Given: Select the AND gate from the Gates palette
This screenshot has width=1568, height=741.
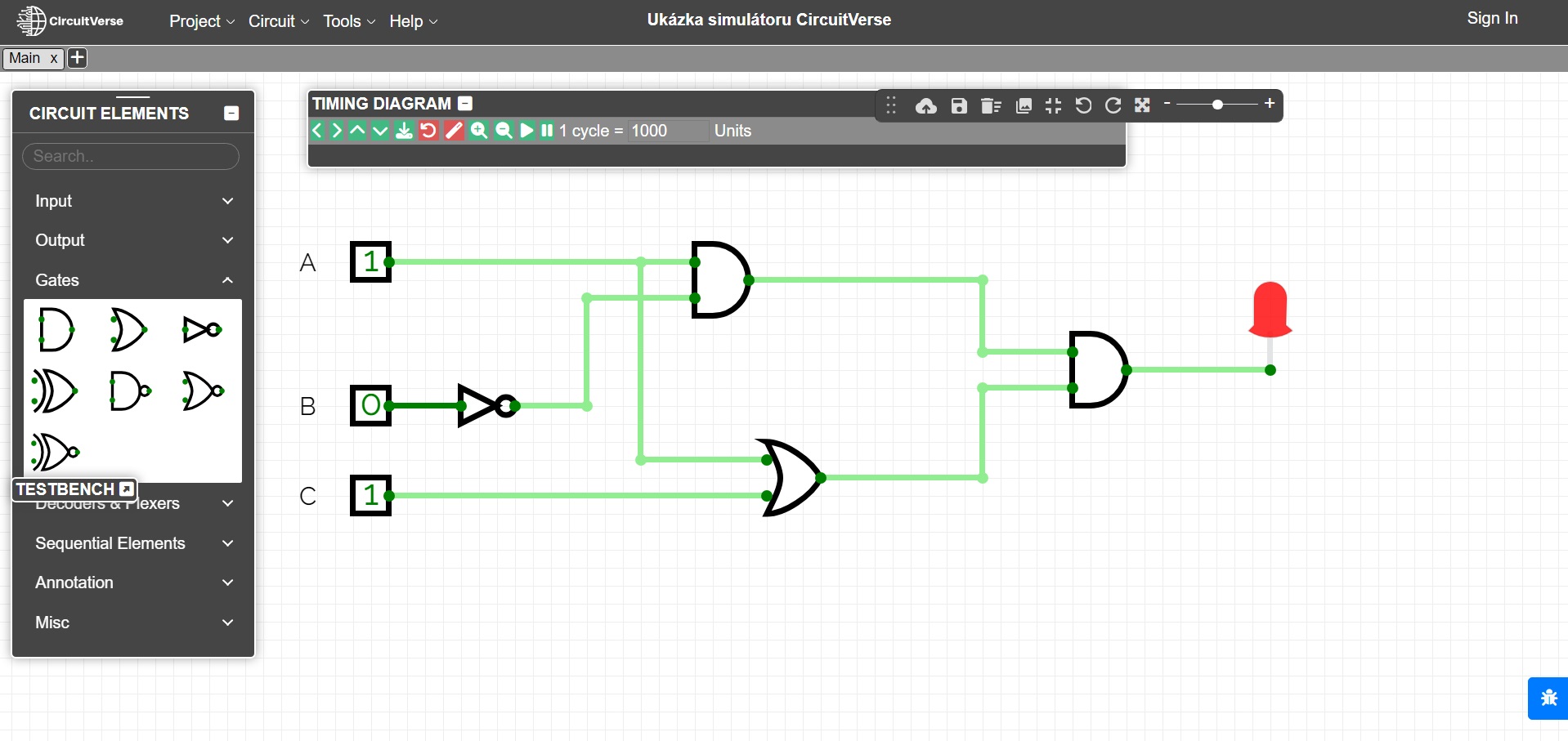Looking at the screenshot, I should point(56,330).
